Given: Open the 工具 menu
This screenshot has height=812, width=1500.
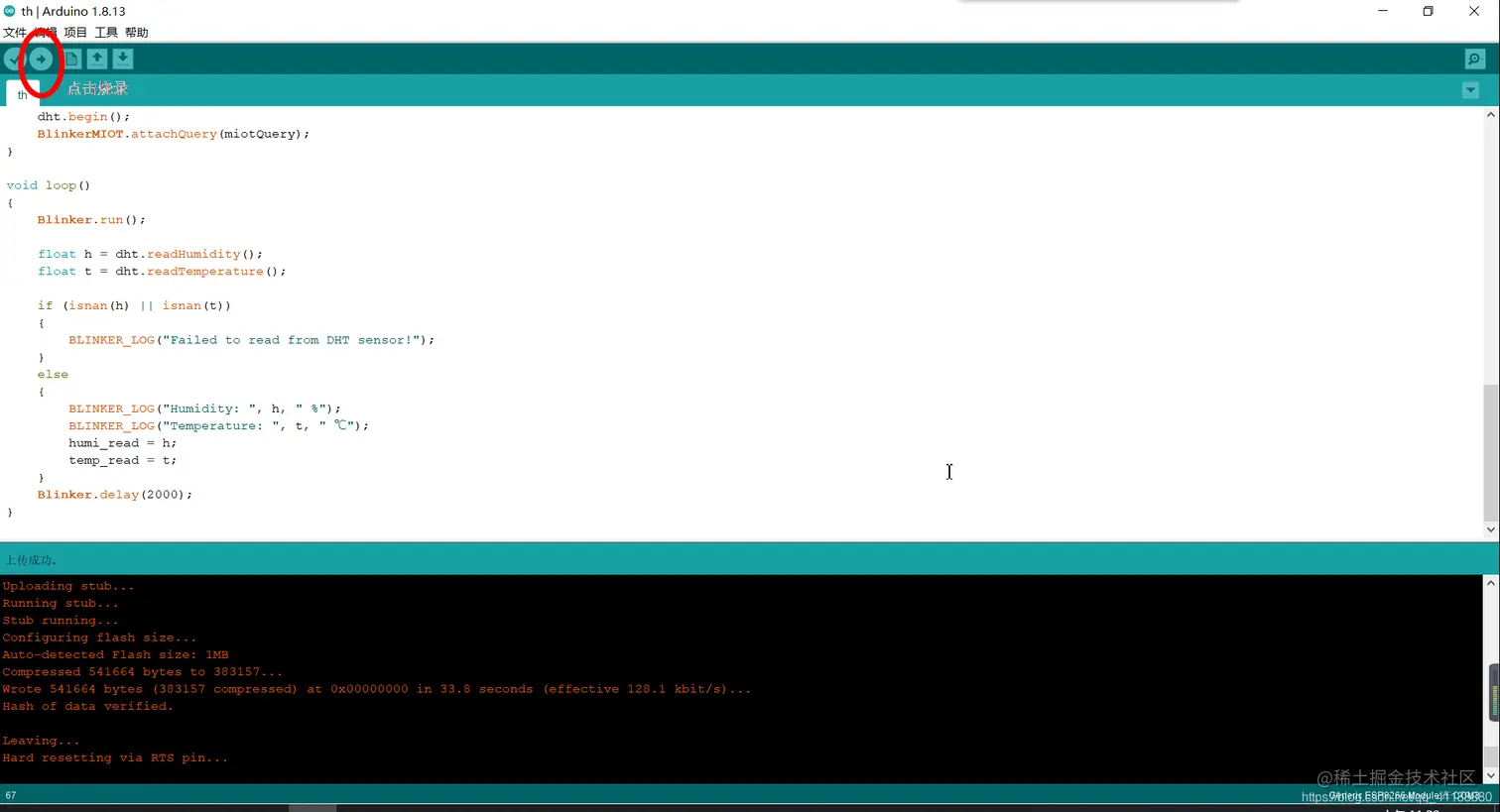Looking at the screenshot, I should [x=106, y=33].
